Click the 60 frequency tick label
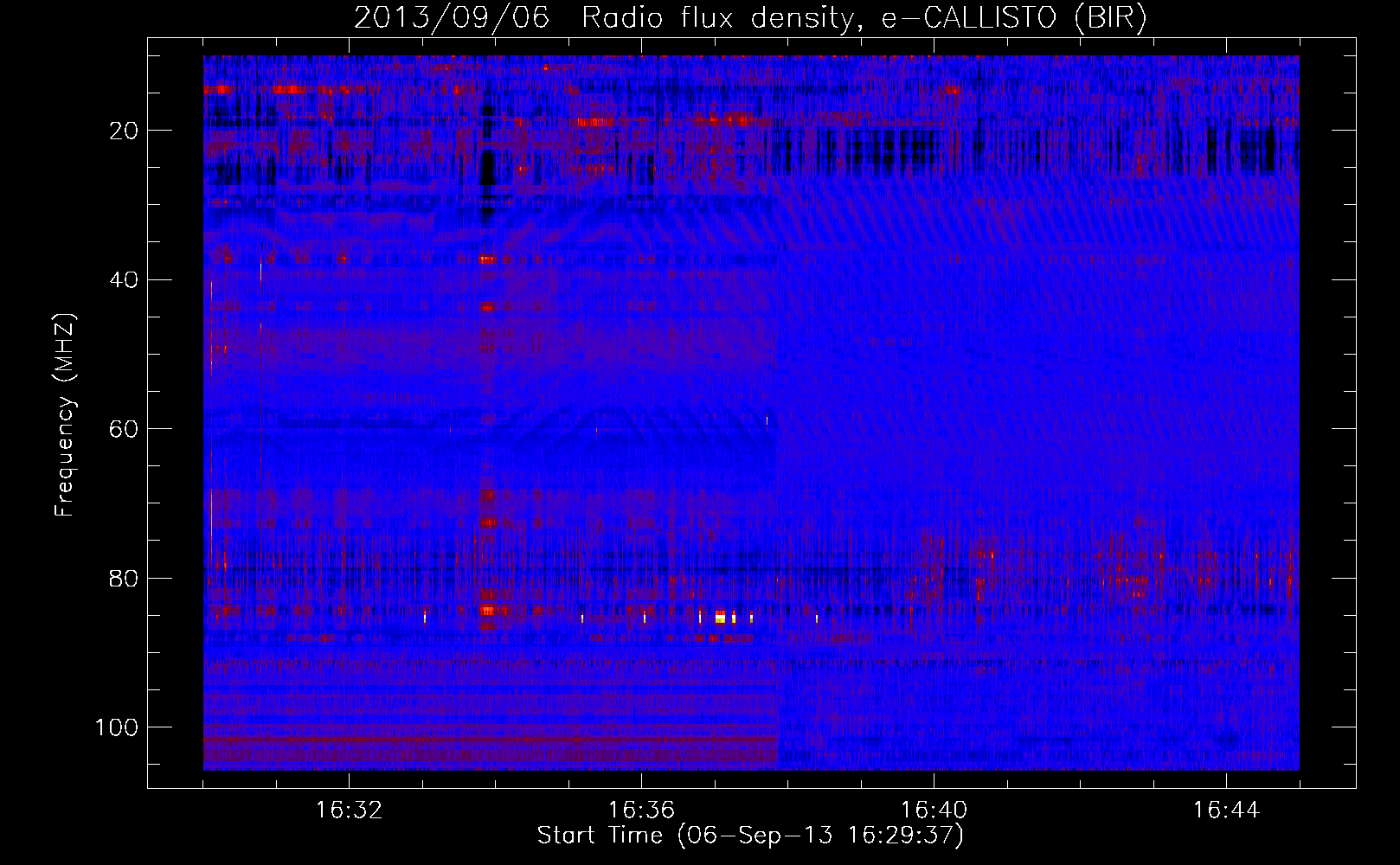 [124, 429]
